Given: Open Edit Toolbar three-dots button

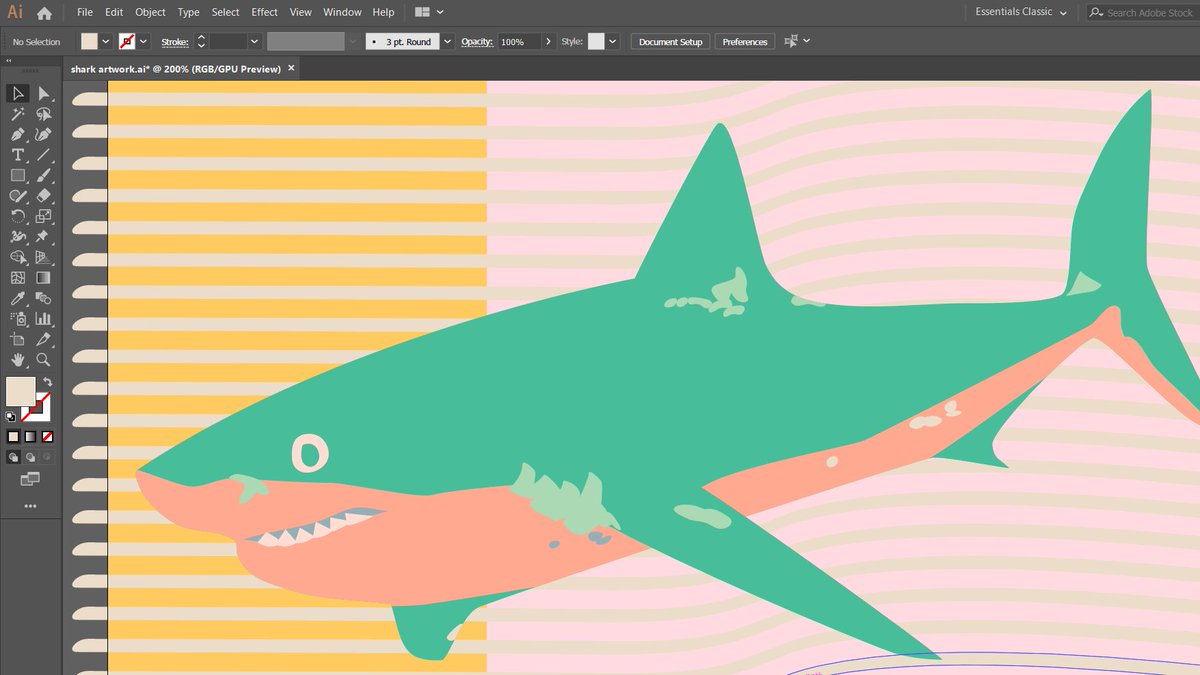Looking at the screenshot, I should pyautogui.click(x=30, y=506).
